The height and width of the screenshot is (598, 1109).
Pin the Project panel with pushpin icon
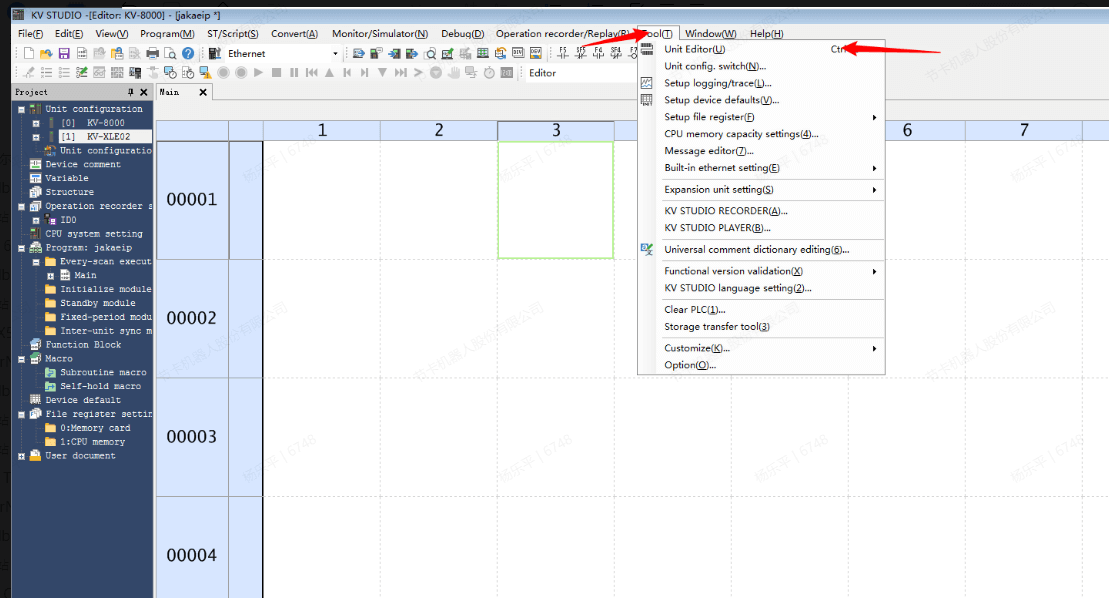[130, 92]
